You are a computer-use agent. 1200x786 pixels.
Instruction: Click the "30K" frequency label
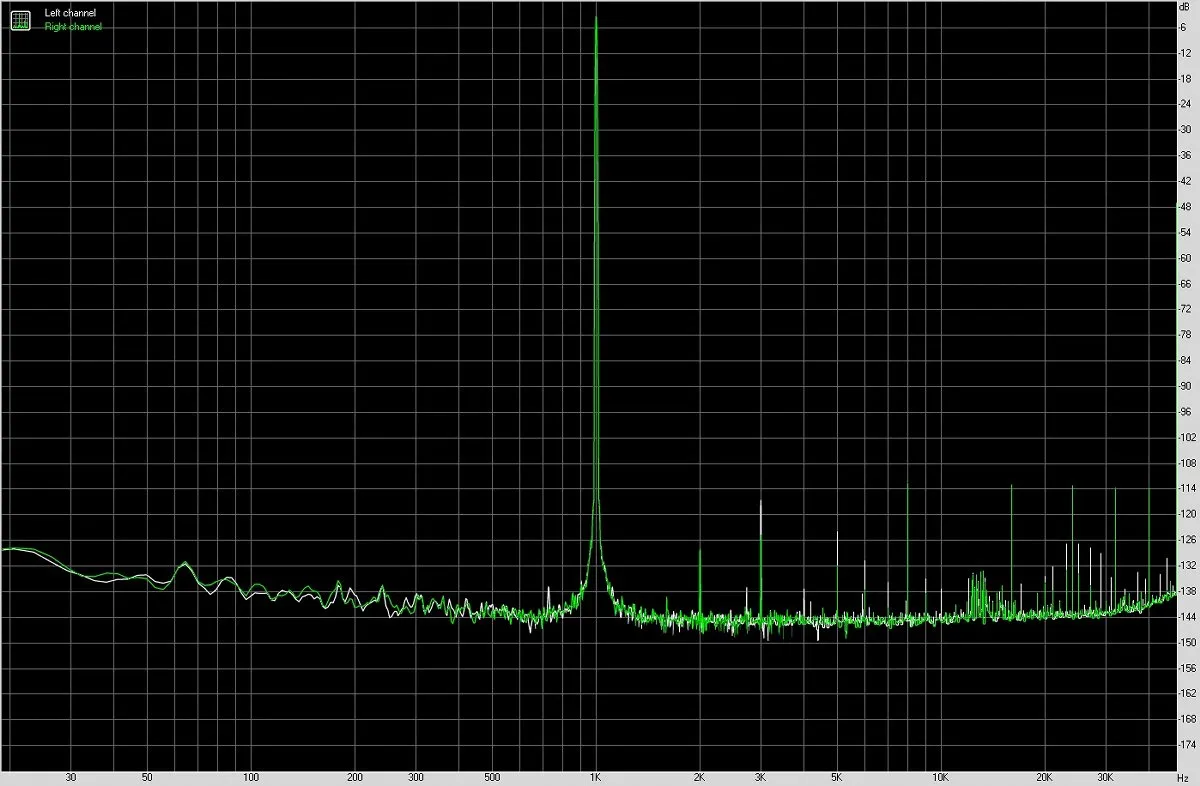[1104, 777]
